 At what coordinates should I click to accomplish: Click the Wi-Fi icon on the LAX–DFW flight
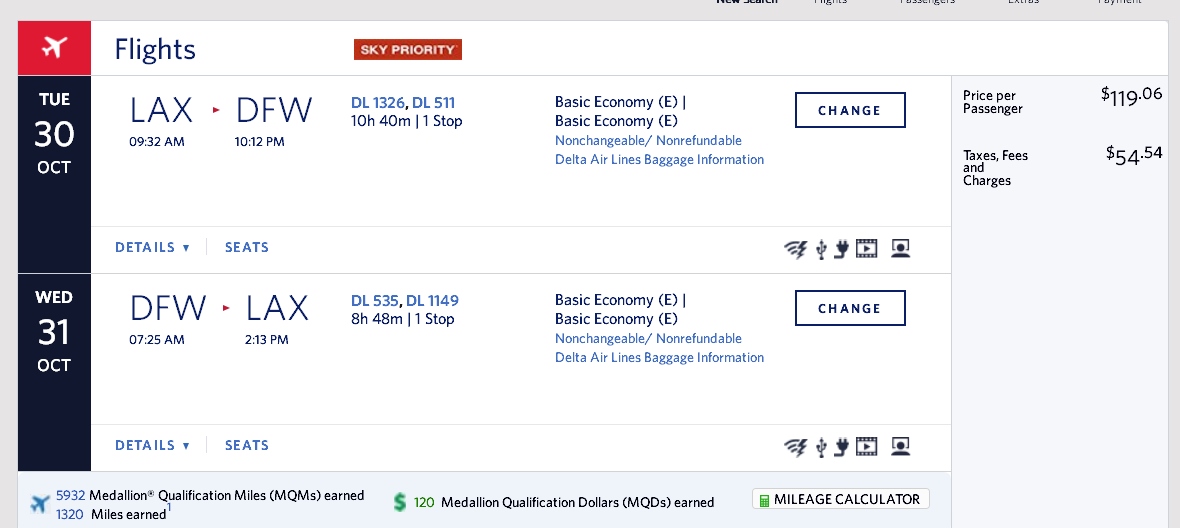click(795, 249)
